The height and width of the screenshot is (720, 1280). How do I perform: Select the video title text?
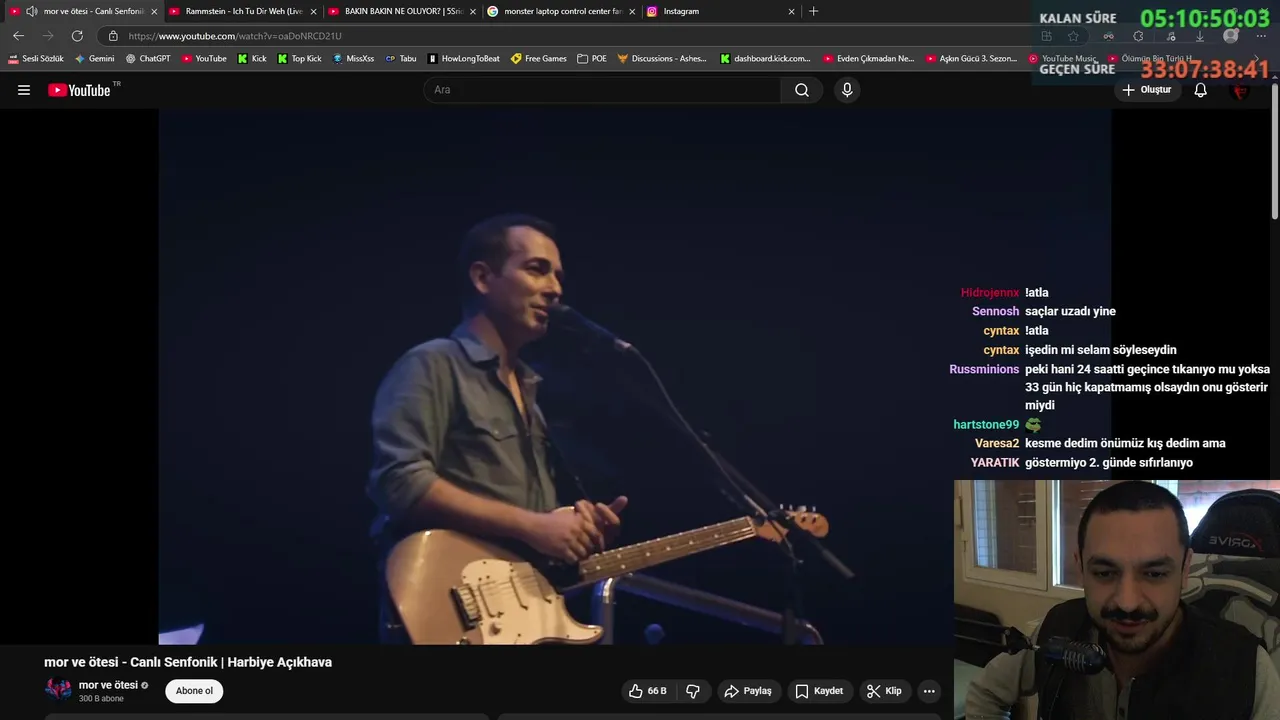188,662
